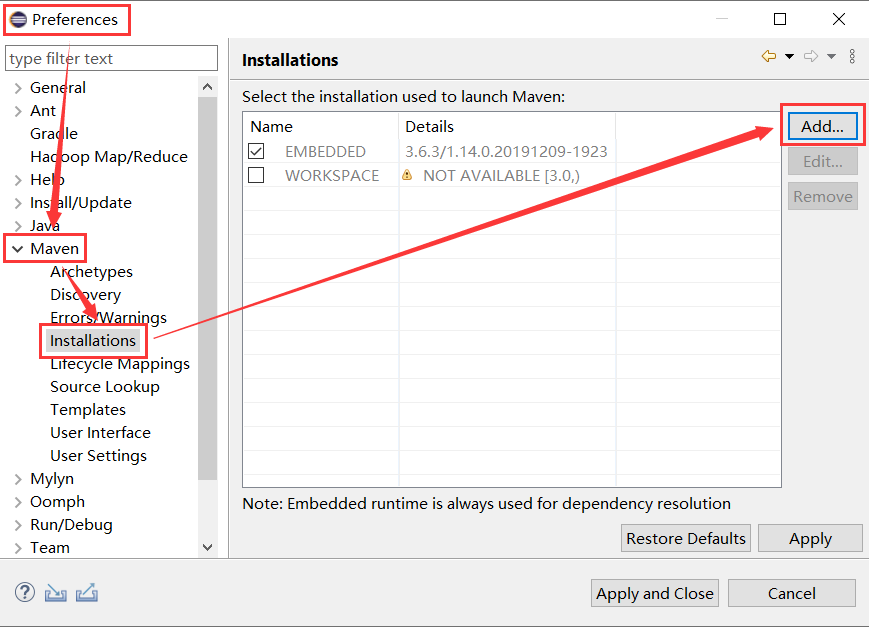869x627 pixels.
Task: Click the tree scrollbar down arrow
Action: click(x=207, y=548)
